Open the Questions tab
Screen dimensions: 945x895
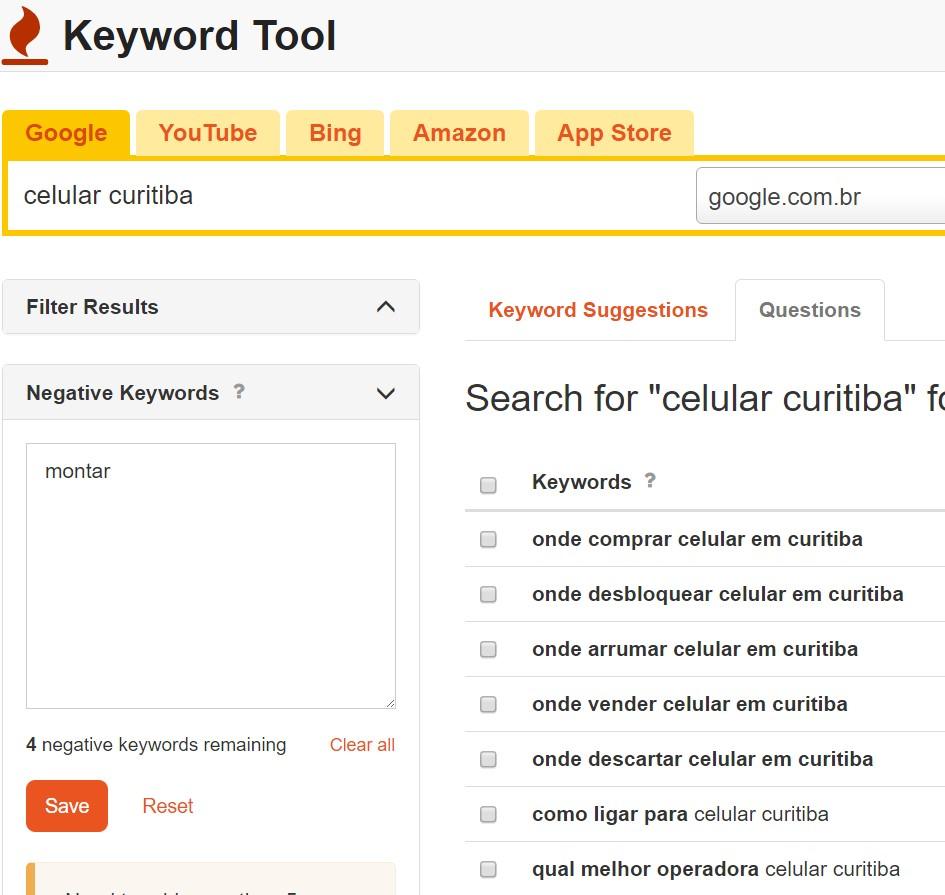[x=809, y=310]
